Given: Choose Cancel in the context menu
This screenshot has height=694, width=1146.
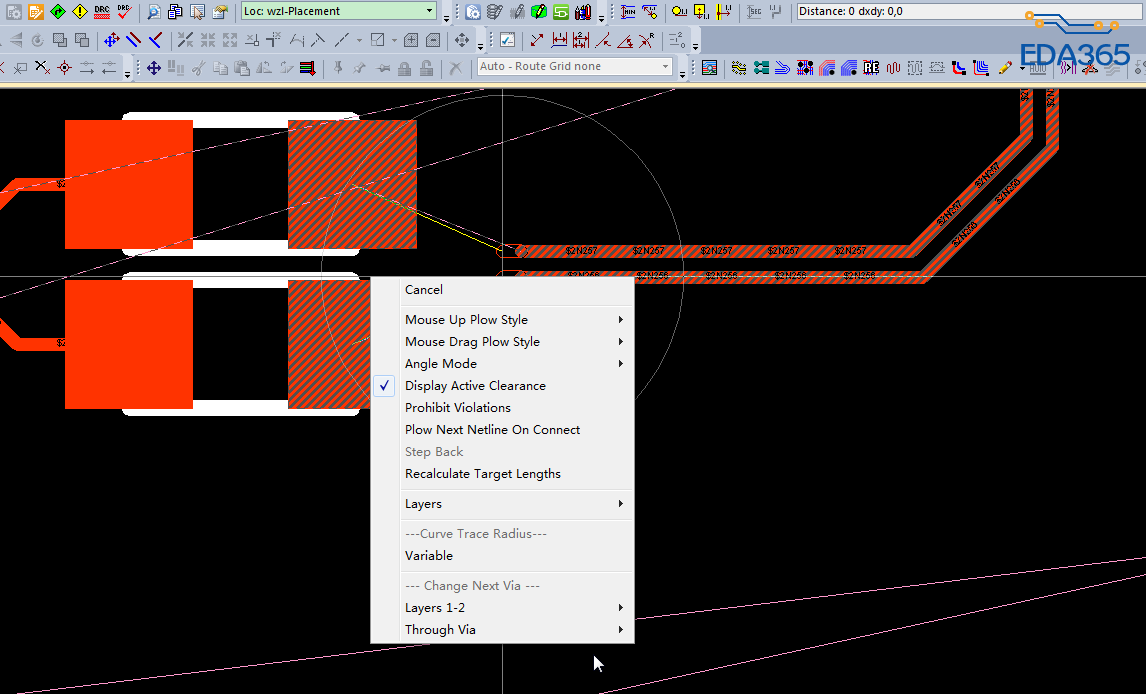Looking at the screenshot, I should (424, 290).
